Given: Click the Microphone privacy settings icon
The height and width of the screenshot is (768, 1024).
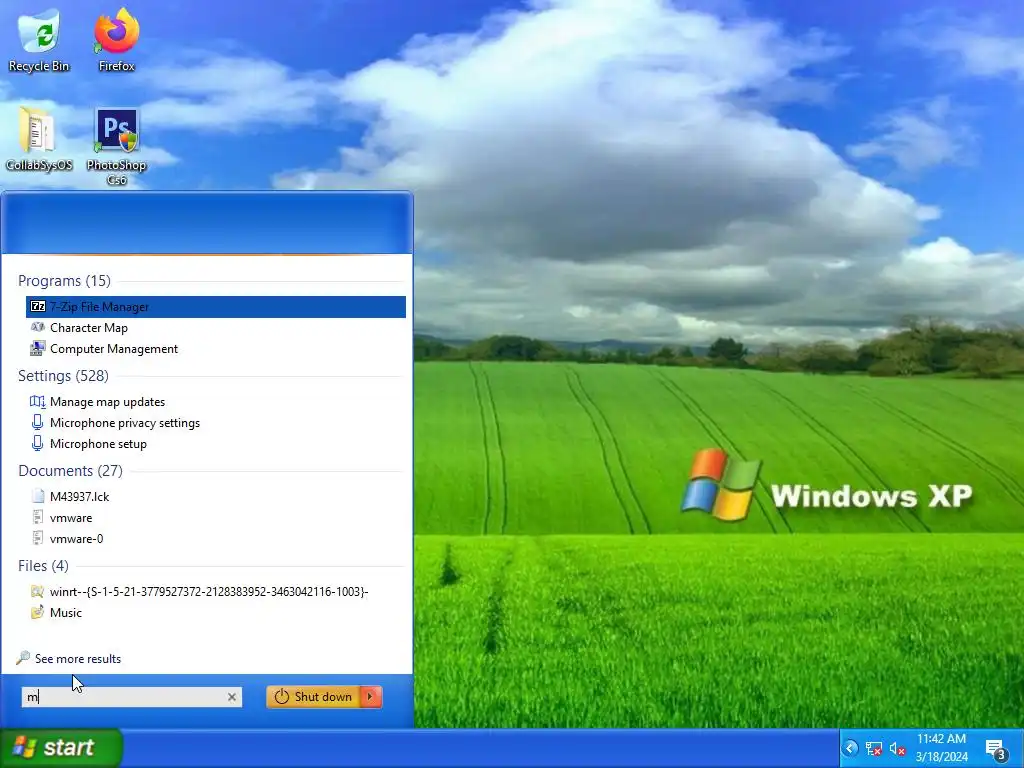Looking at the screenshot, I should [x=38, y=423].
